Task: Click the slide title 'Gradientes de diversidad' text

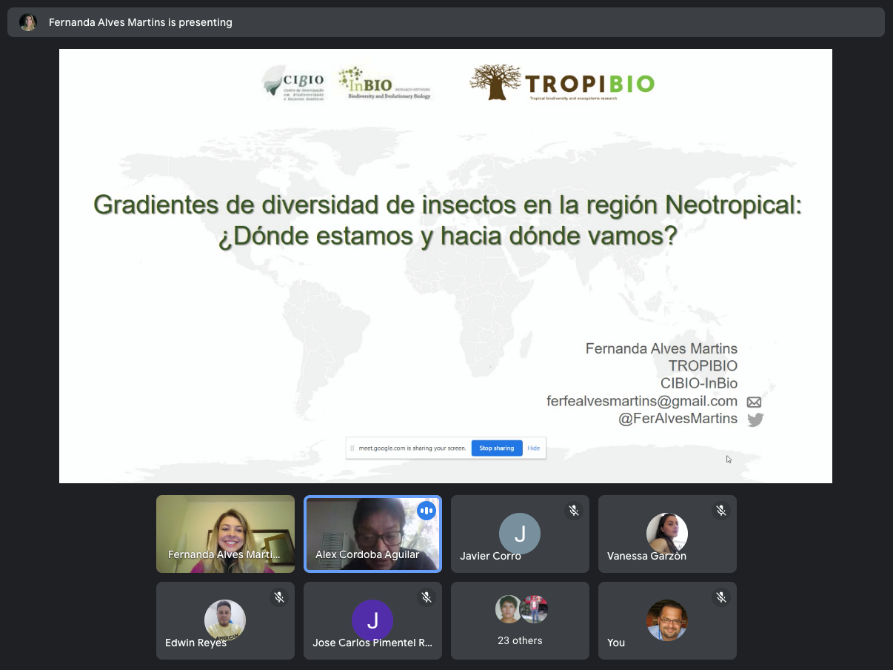Action: pos(447,220)
